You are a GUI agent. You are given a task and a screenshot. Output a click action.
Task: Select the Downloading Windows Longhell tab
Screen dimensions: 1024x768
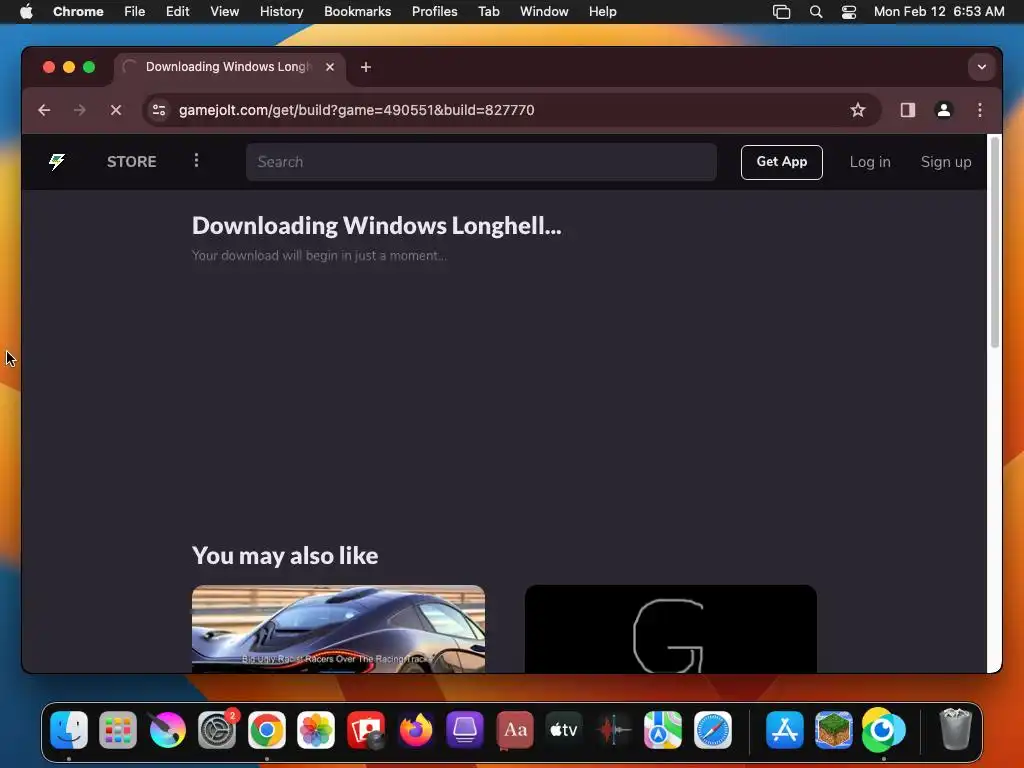[230, 67]
